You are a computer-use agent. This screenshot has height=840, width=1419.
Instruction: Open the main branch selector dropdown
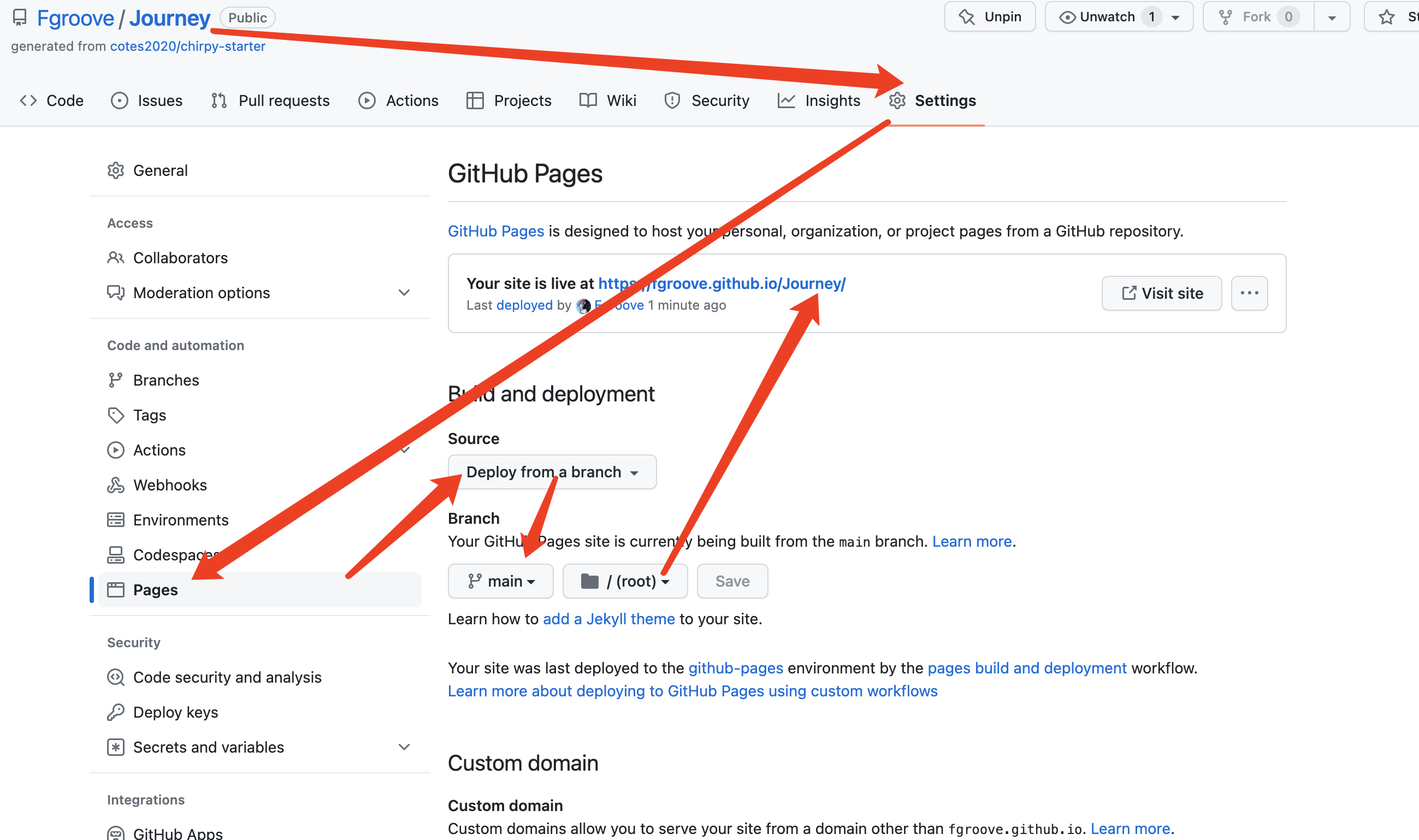pyautogui.click(x=500, y=581)
